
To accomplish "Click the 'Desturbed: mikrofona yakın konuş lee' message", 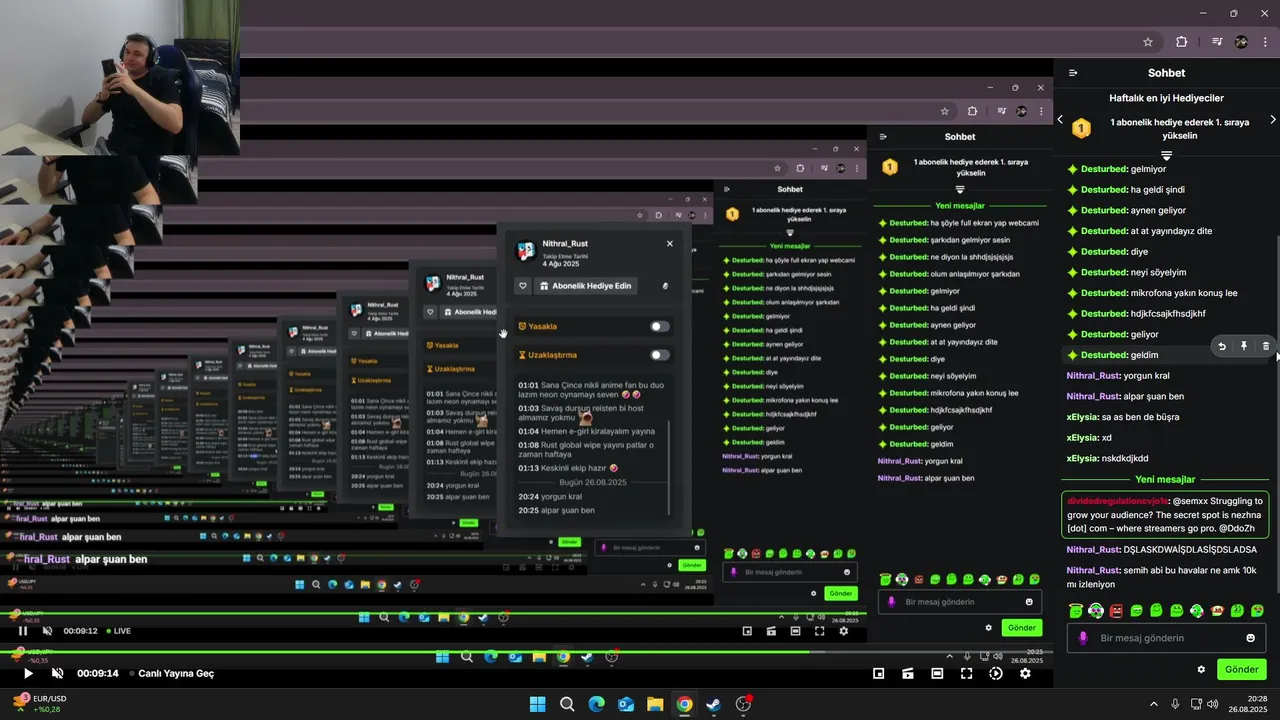I will 1152,293.
